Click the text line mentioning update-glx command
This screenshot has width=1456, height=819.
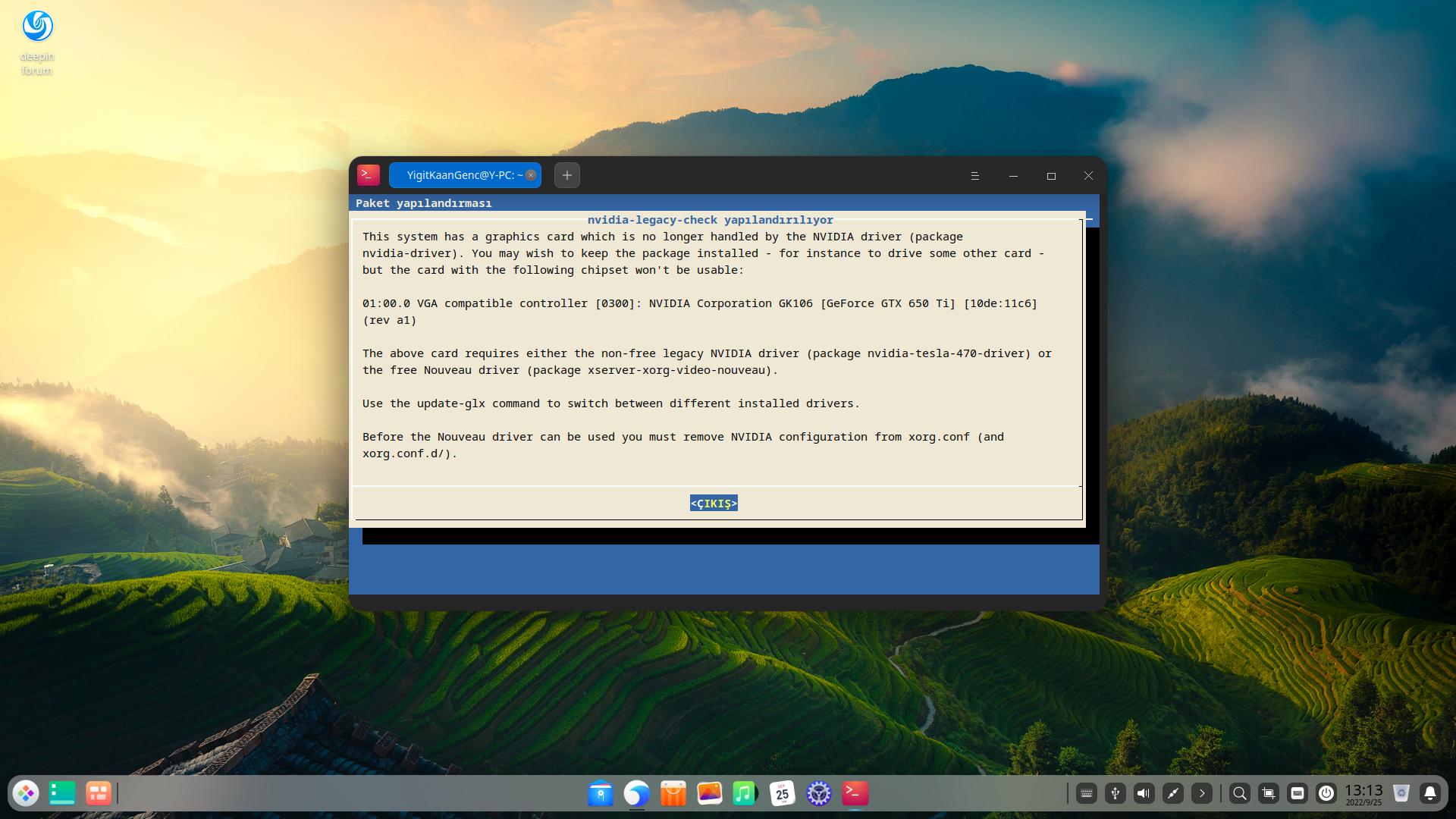(610, 403)
